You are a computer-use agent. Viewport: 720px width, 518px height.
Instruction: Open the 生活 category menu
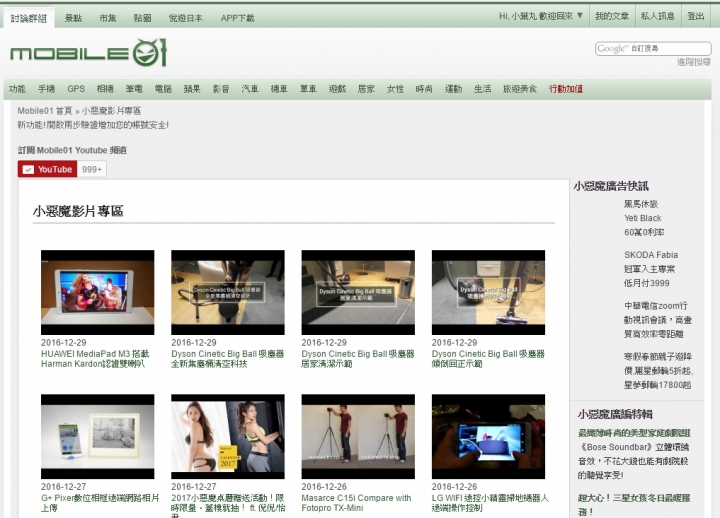483,89
